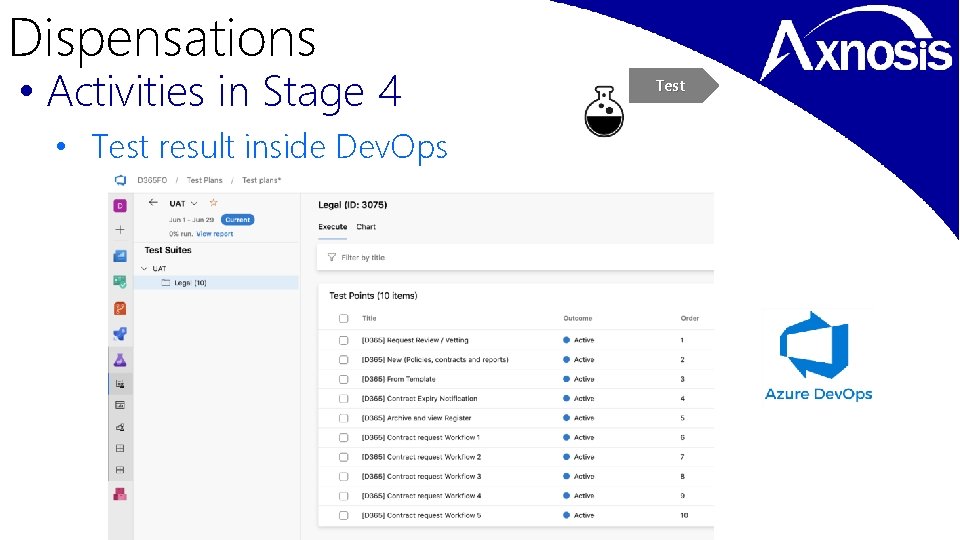Image resolution: width=960 pixels, height=540 pixels.
Task: Check the Contract request Workflow 3 row
Action: click(343, 476)
